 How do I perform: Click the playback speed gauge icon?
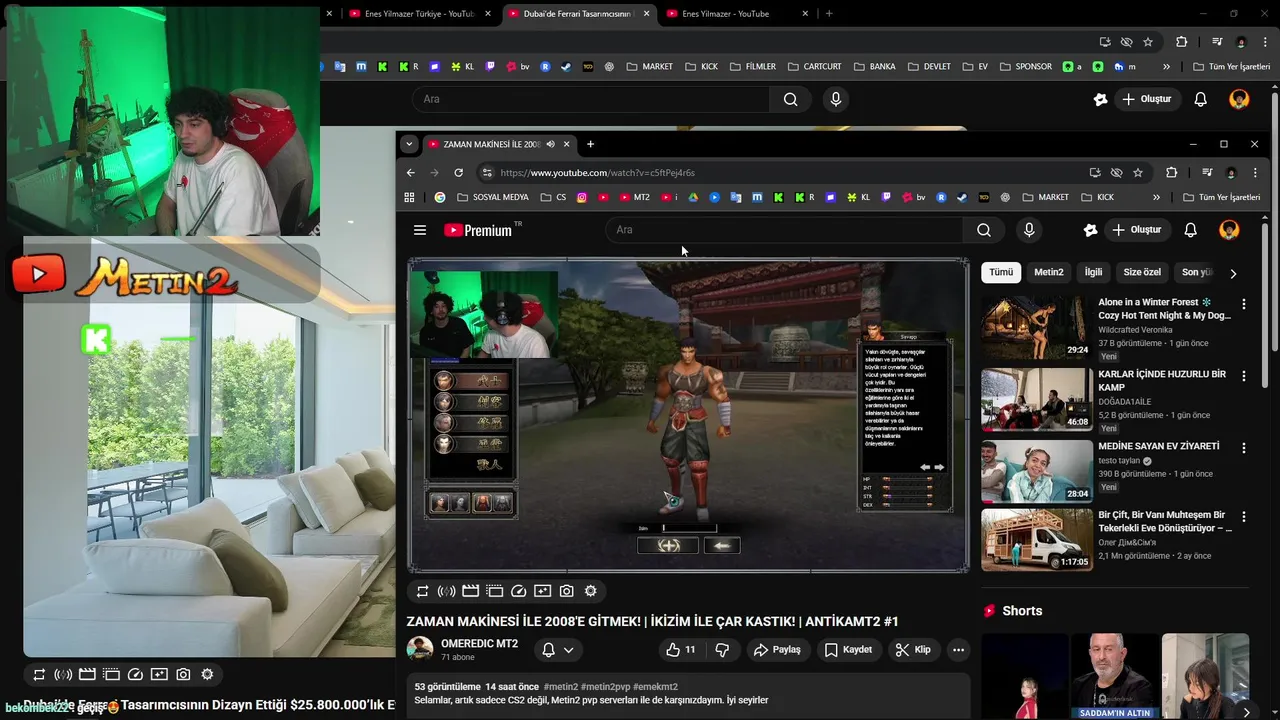(519, 591)
